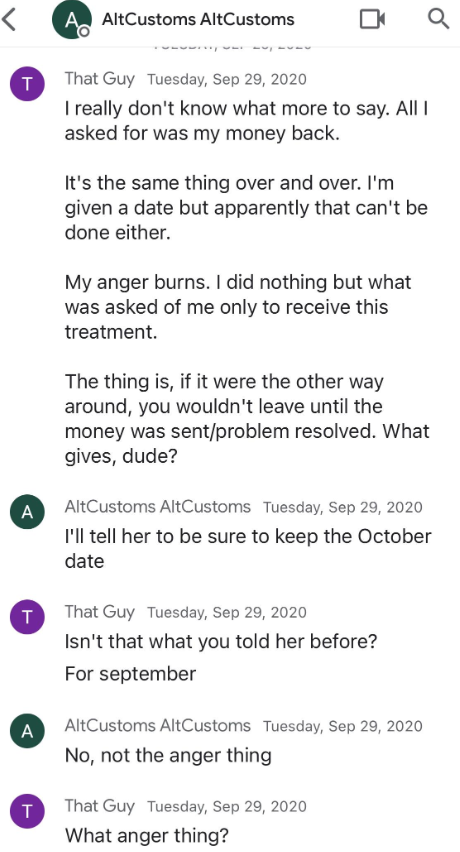Select message 'No, not the anger thing'
This screenshot has height=852, width=460.
(x=168, y=755)
